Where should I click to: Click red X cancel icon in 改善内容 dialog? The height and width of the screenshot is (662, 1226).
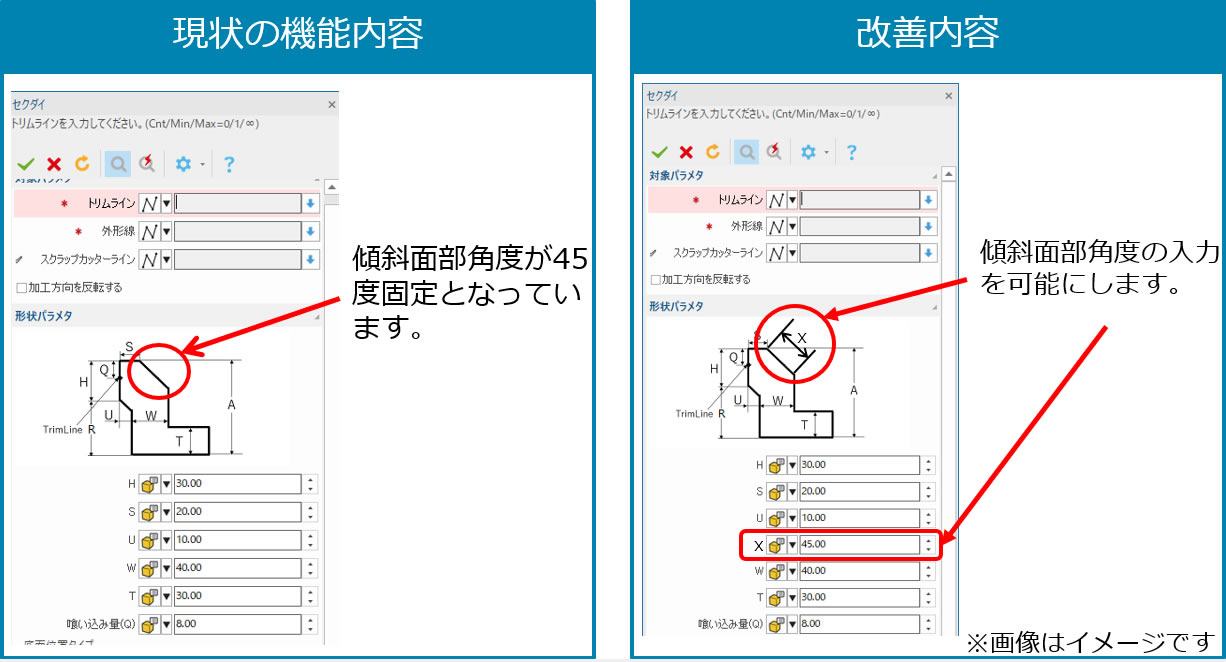point(686,152)
